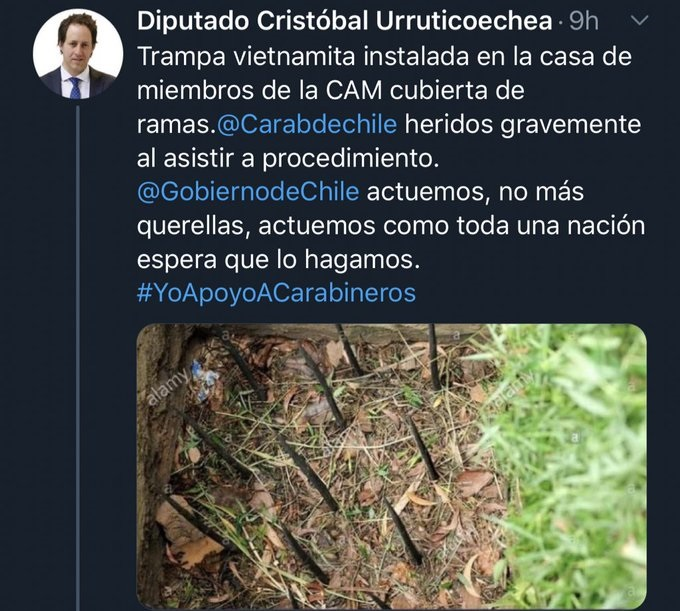
Task: Click the words "heridos gravemente"
Action: (523, 125)
